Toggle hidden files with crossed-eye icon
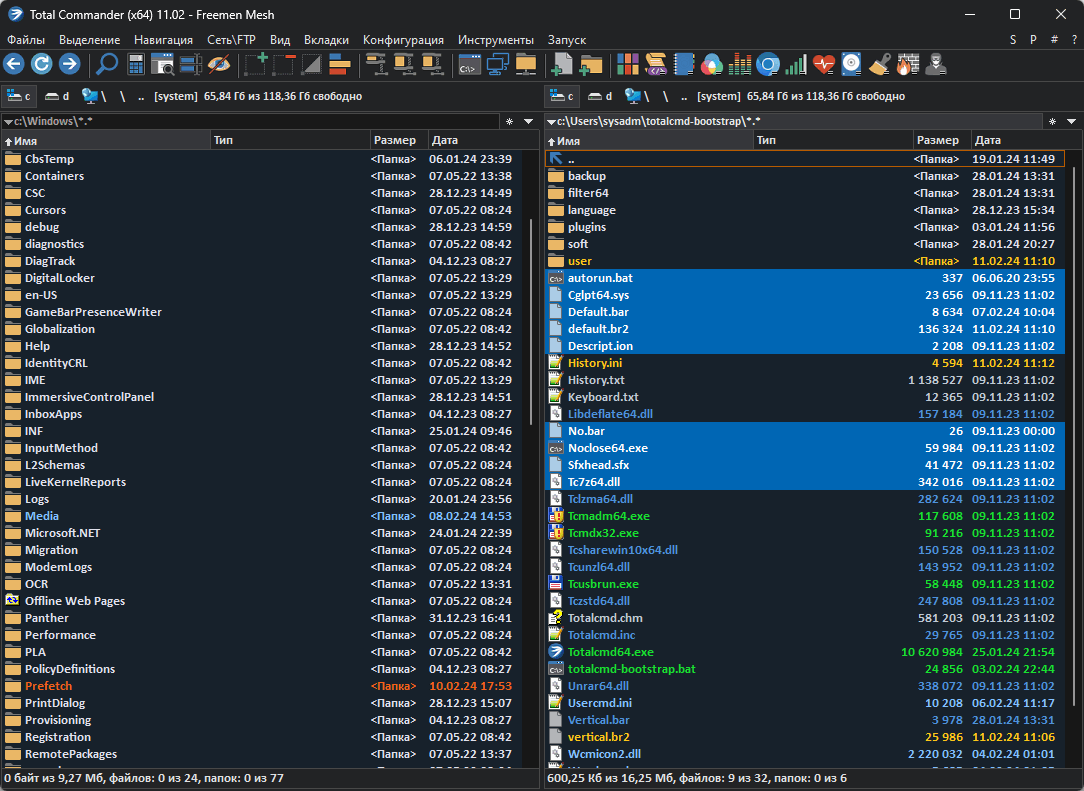Viewport: 1084px width, 791px height. pos(218,65)
